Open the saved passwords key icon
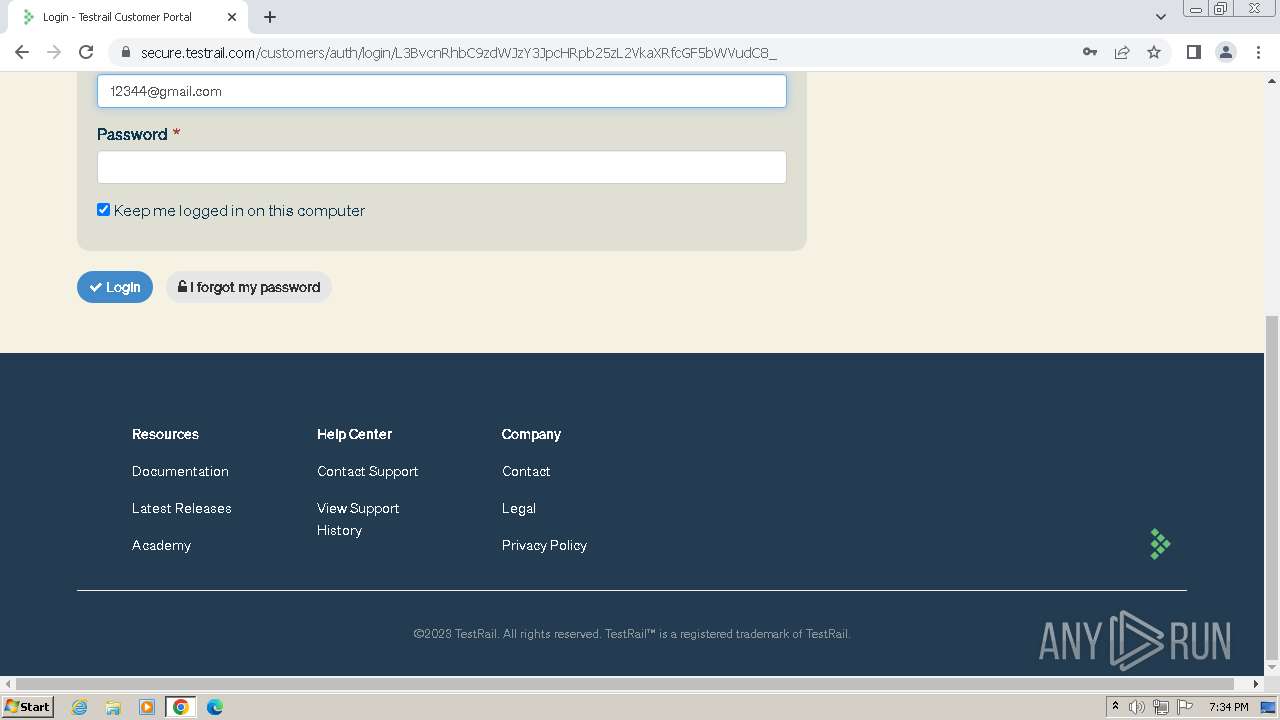The height and width of the screenshot is (720, 1280). [1090, 52]
